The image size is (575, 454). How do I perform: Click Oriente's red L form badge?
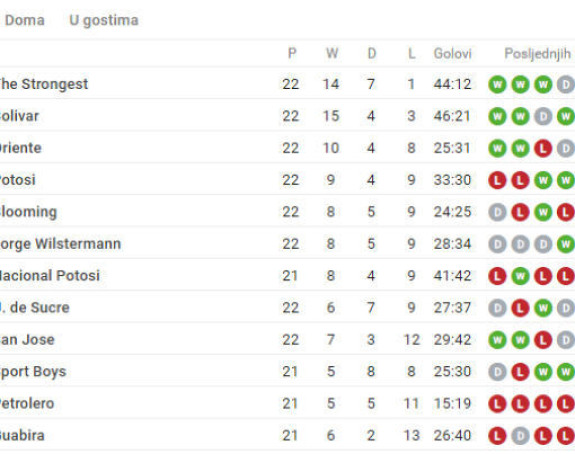543,148
